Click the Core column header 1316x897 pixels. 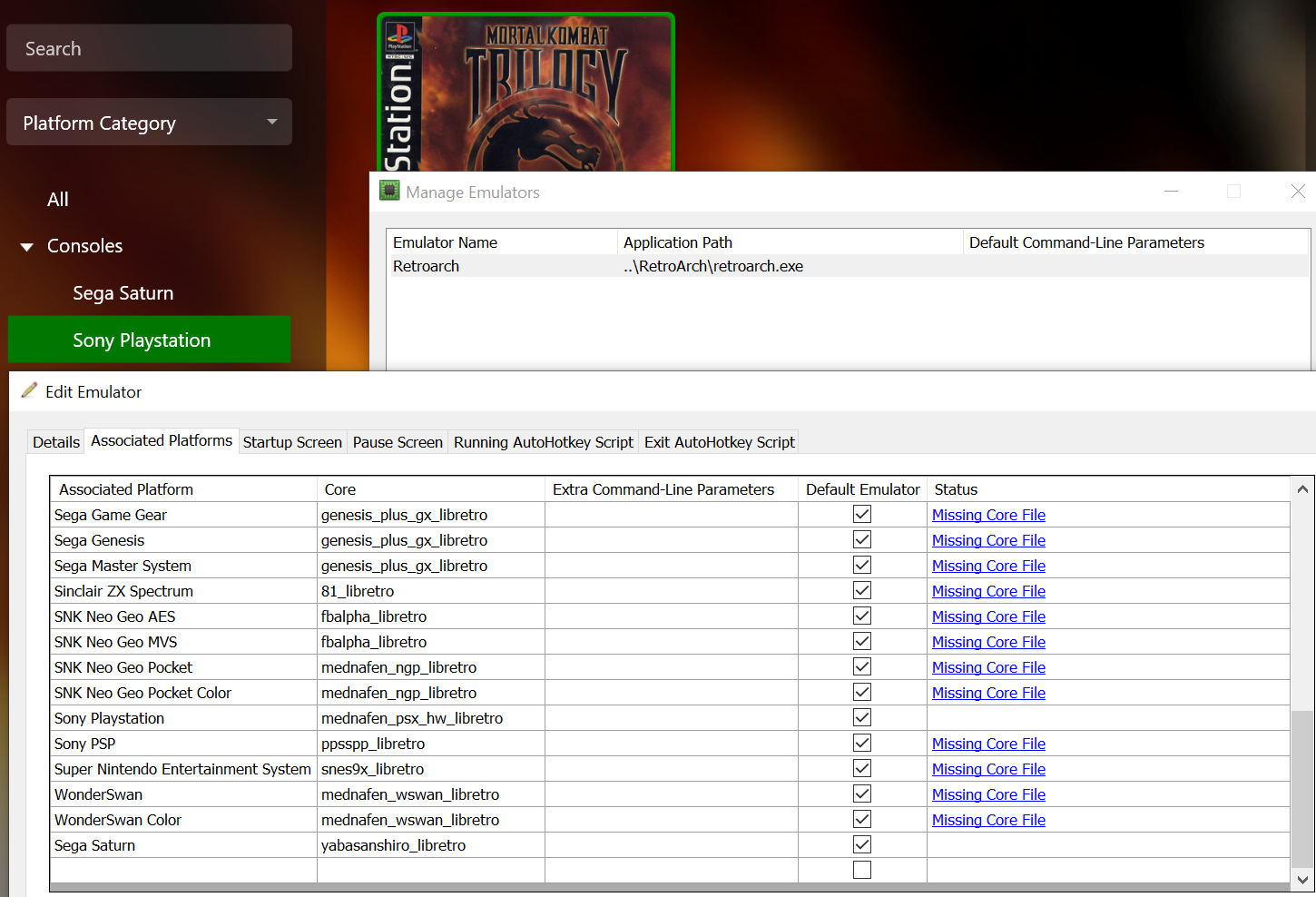click(431, 489)
